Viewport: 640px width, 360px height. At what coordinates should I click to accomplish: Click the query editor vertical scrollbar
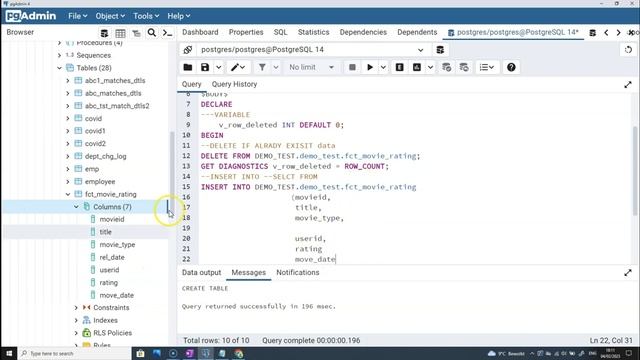pyautogui.click(x=635, y=171)
